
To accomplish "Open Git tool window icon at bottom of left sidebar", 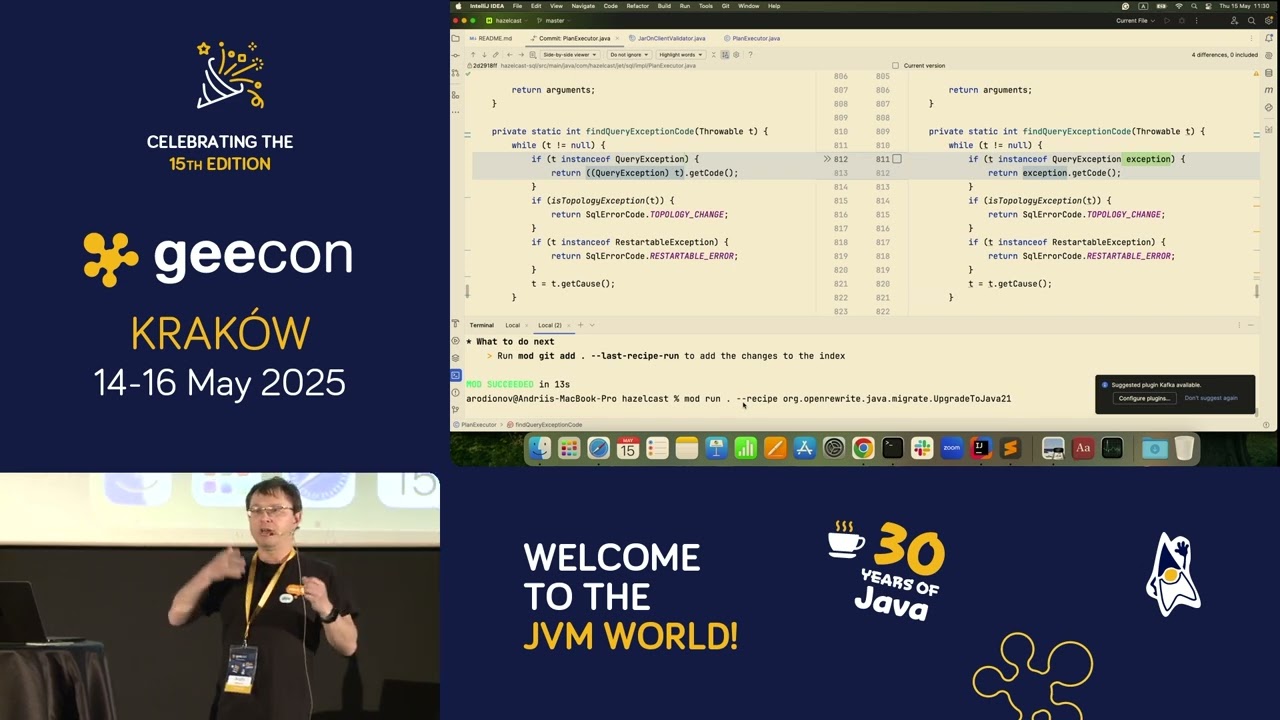I will pos(456,409).
